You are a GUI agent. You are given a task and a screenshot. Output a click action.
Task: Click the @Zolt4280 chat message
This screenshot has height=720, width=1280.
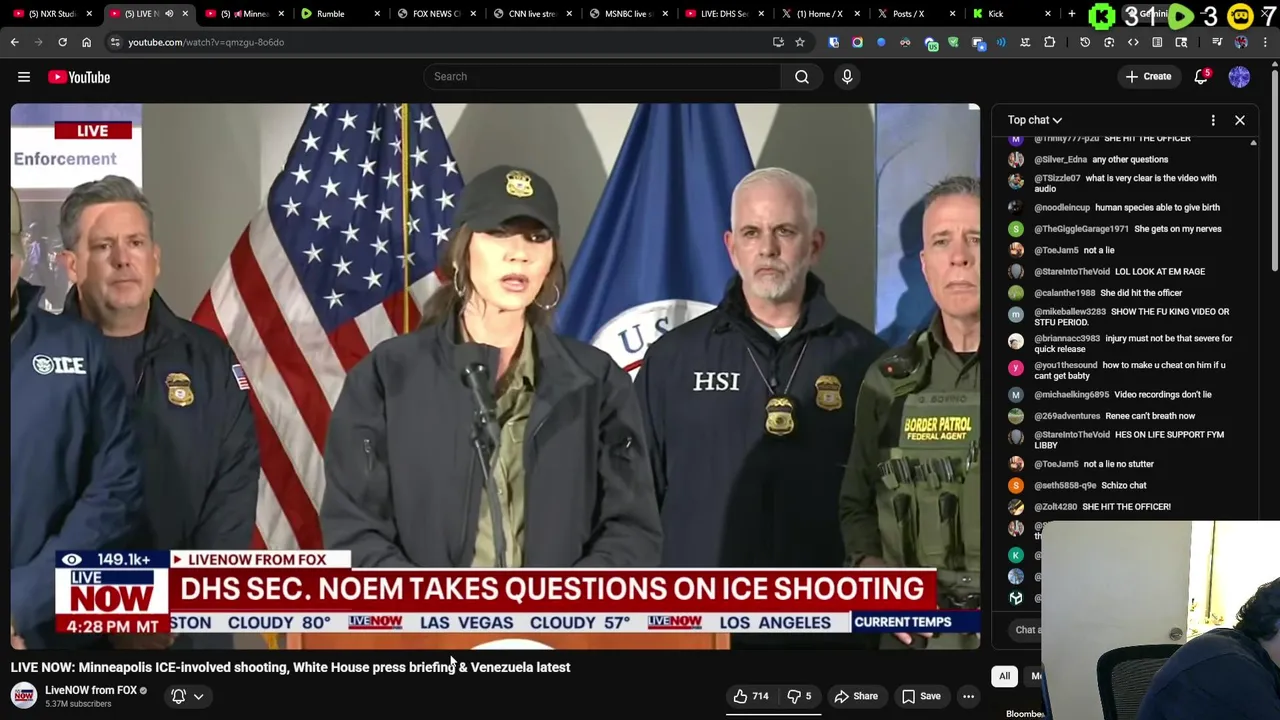pos(1126,507)
